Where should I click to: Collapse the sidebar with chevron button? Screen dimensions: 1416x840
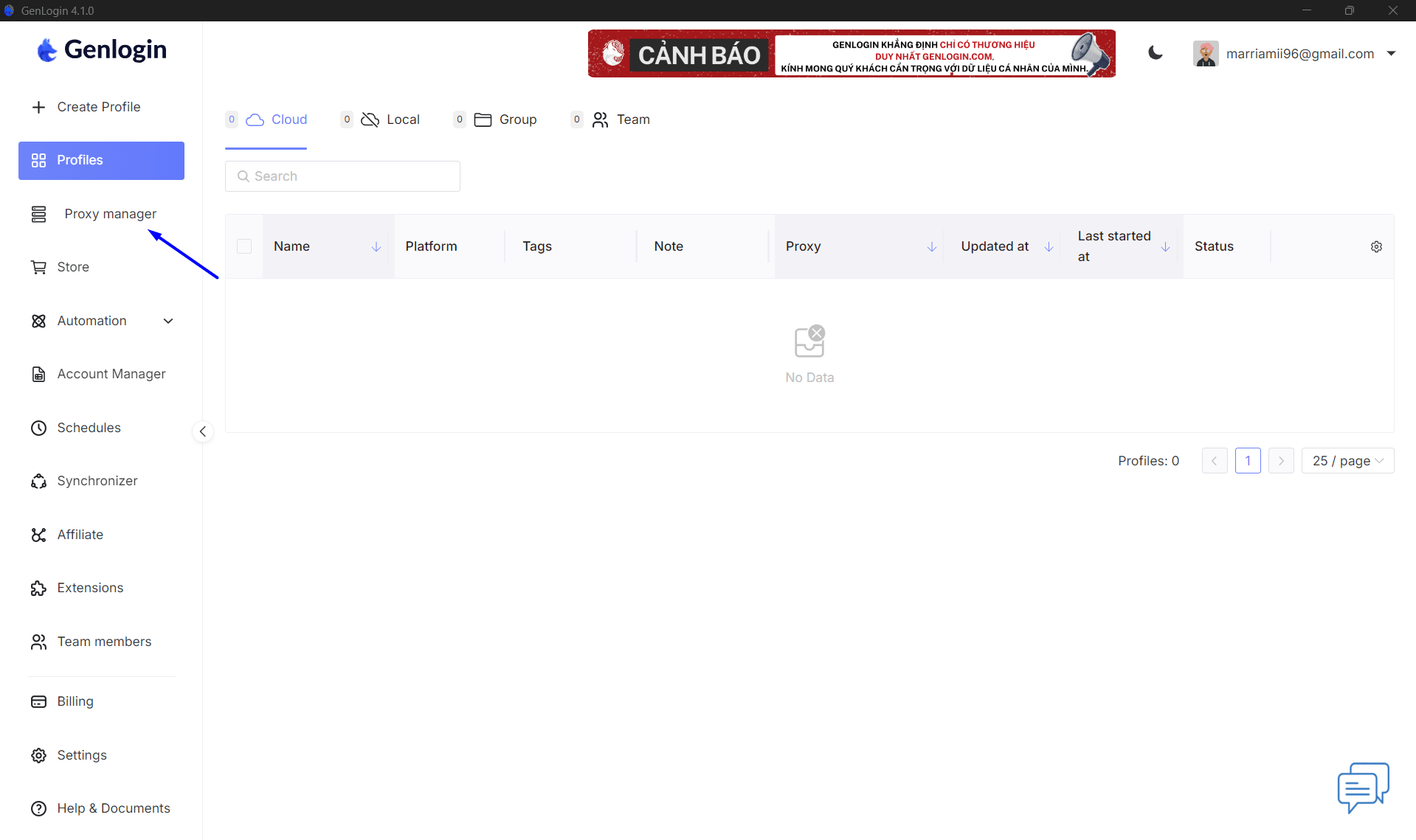pyautogui.click(x=203, y=431)
